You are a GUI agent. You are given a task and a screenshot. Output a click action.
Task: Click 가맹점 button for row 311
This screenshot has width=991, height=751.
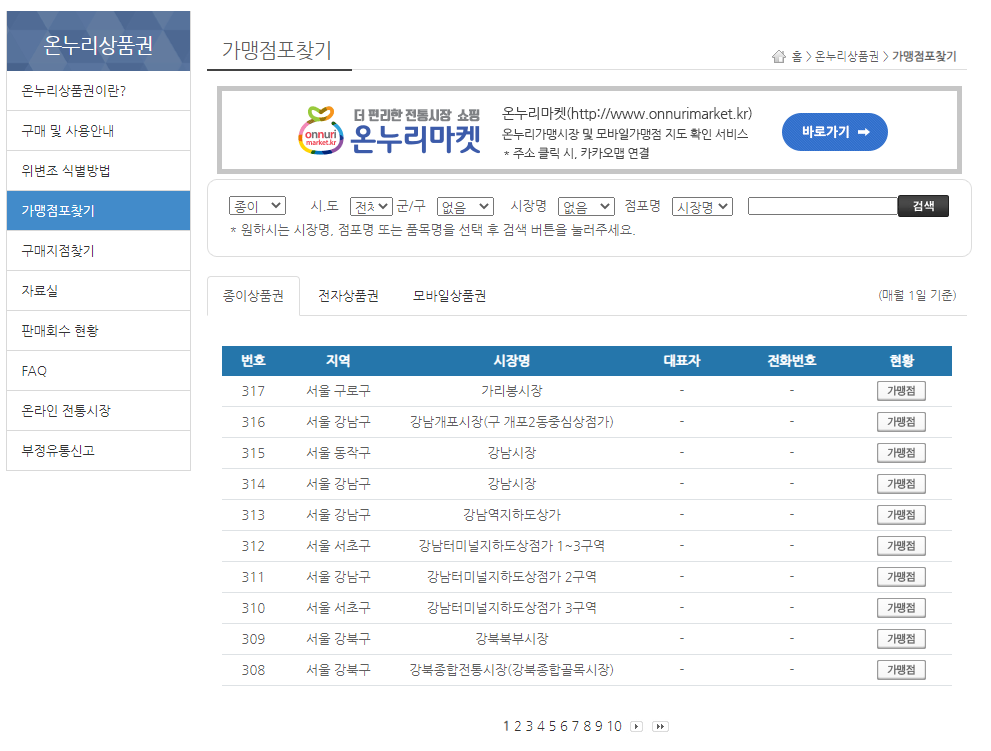pyautogui.click(x=901, y=577)
